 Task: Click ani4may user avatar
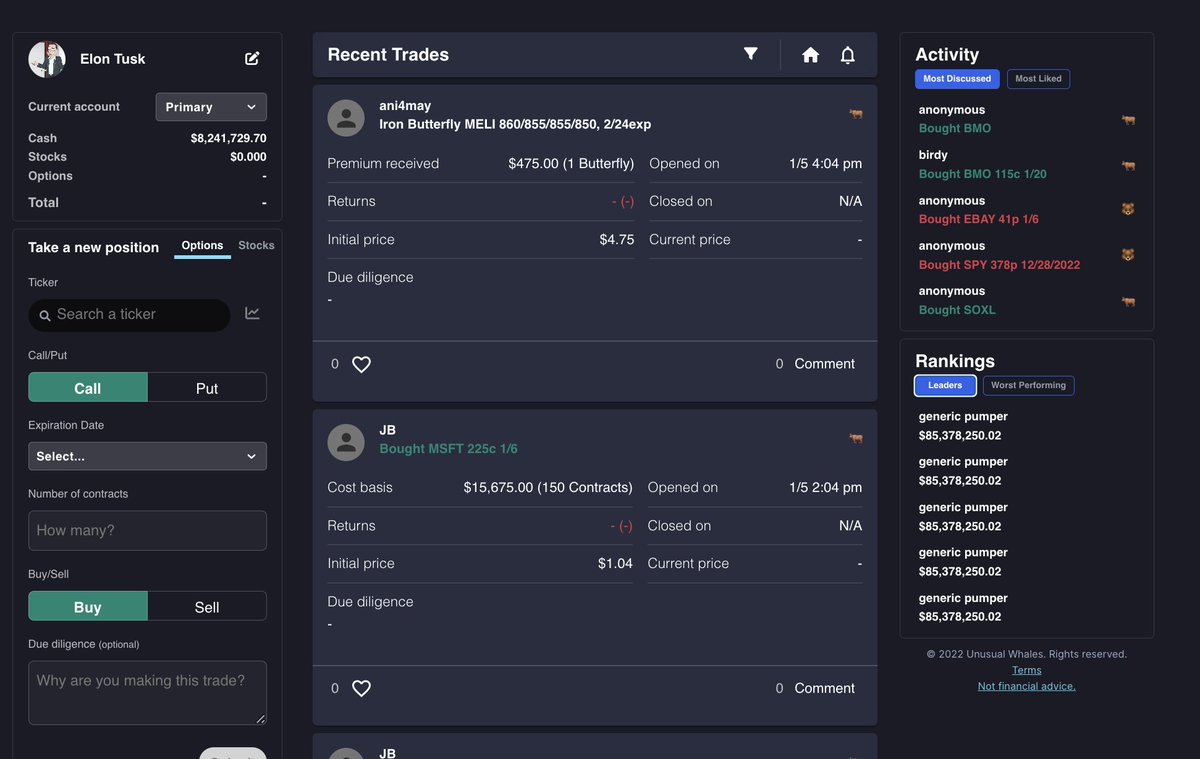point(346,118)
